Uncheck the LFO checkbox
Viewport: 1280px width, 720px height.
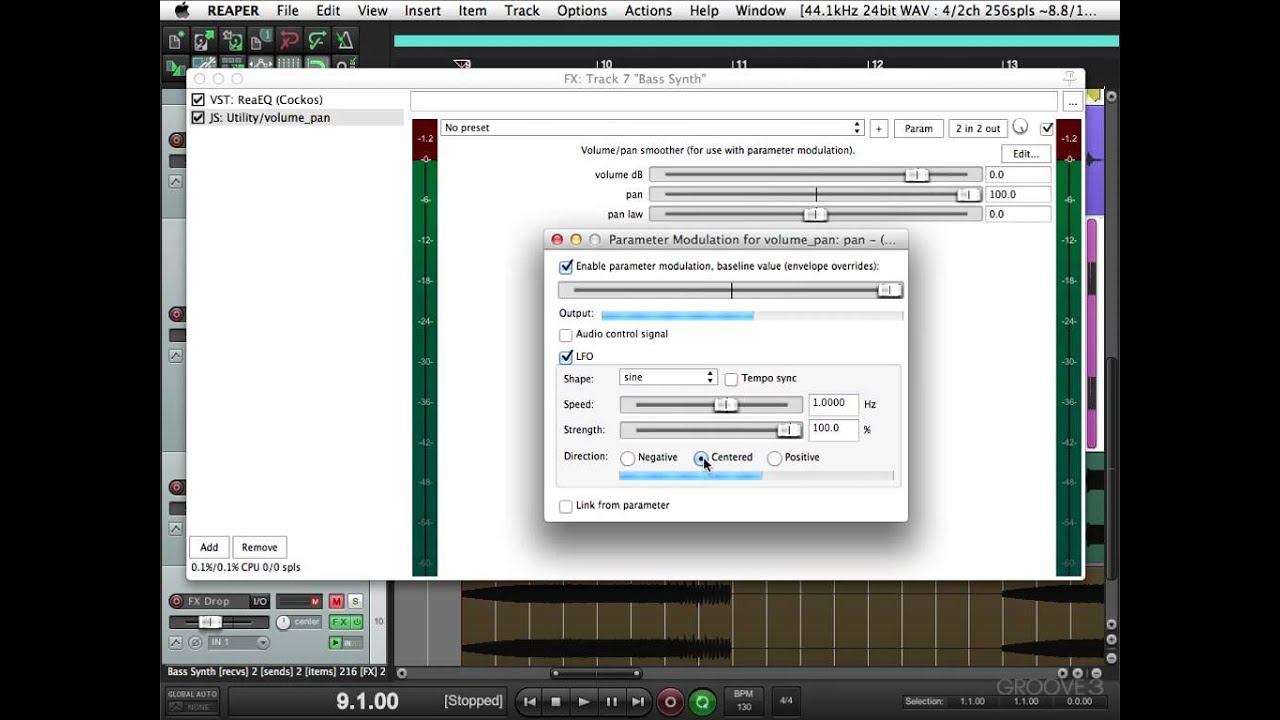pos(566,356)
